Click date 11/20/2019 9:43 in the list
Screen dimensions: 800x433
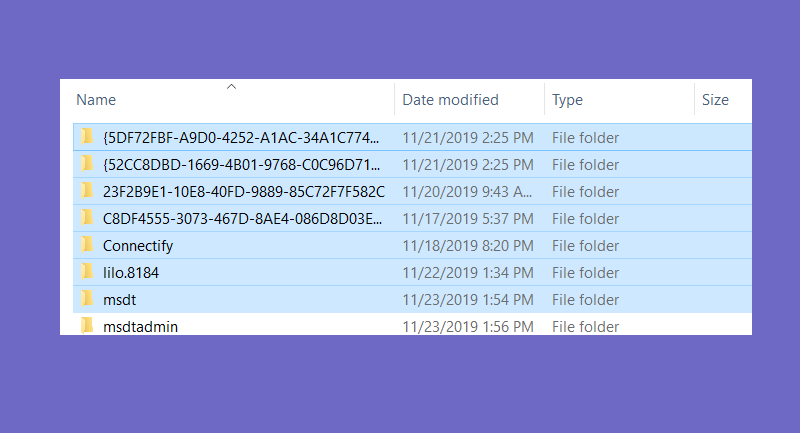point(467,192)
